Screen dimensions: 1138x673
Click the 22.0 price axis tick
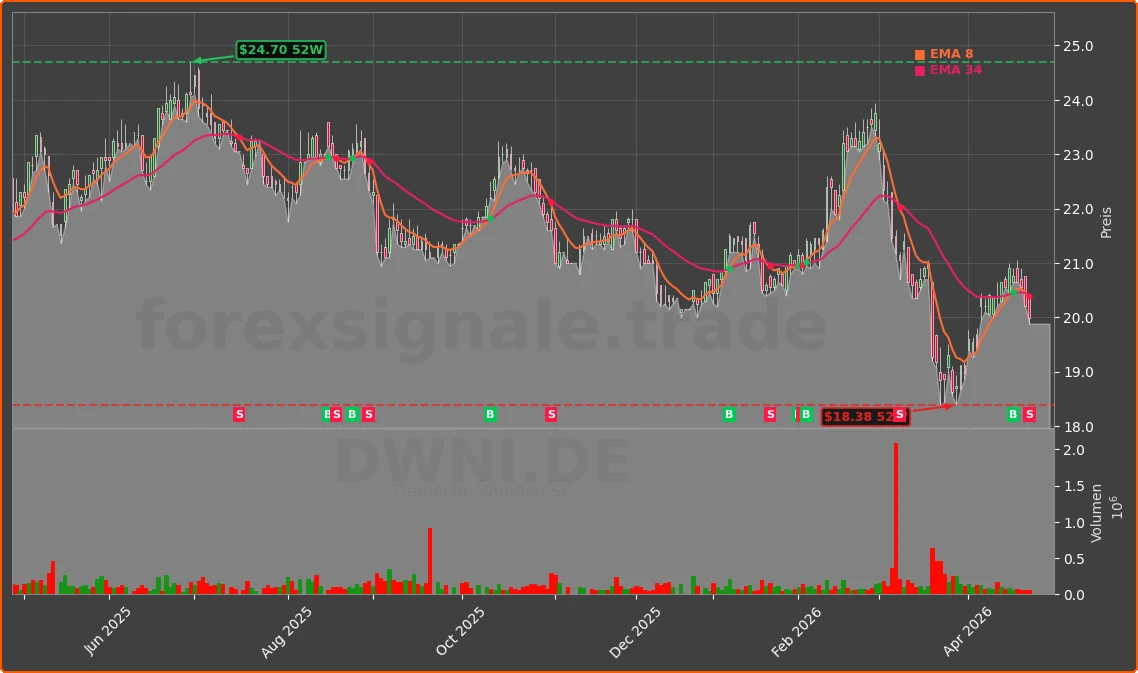pos(1078,210)
